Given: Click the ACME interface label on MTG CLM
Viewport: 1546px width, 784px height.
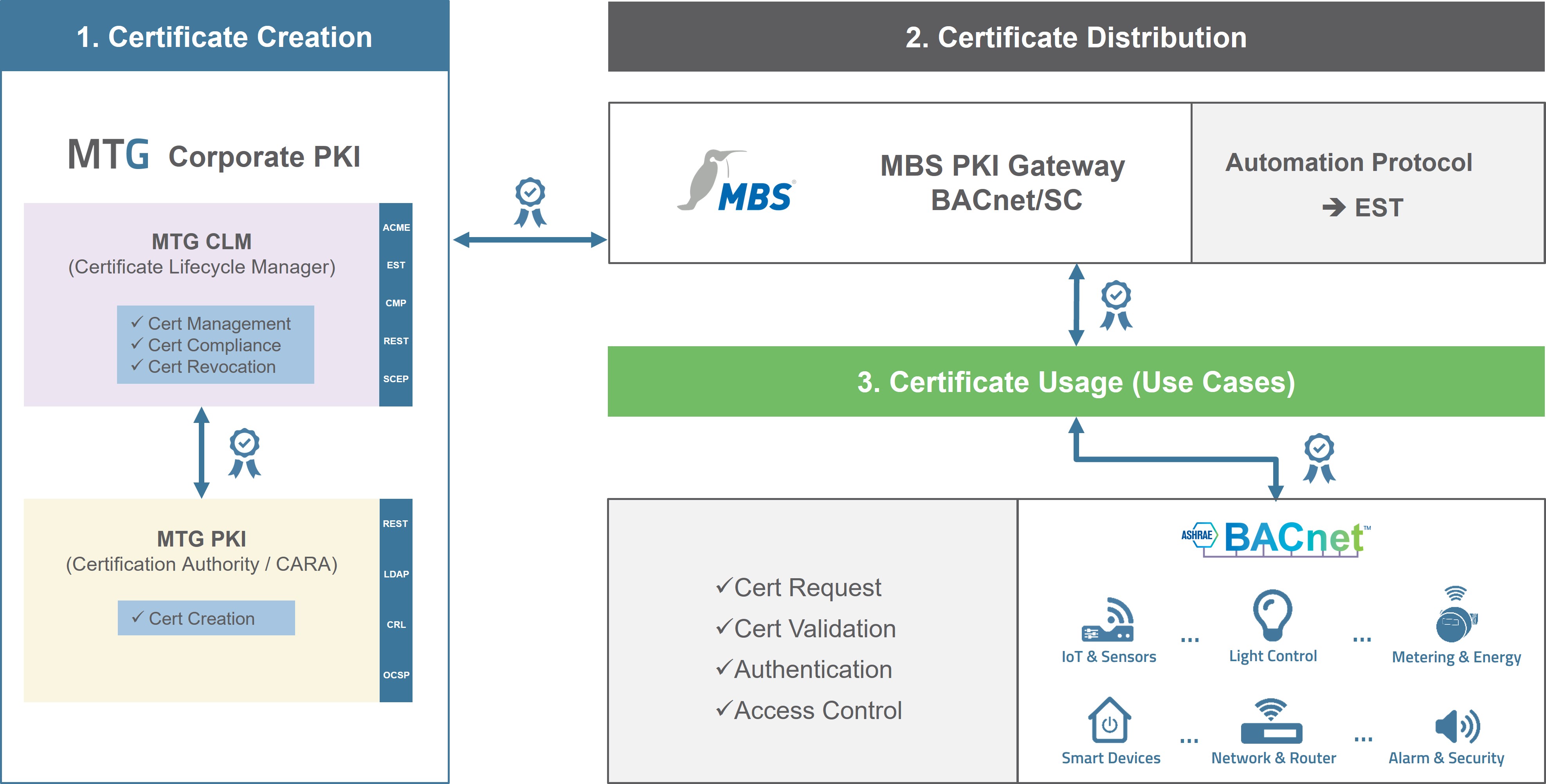Looking at the screenshot, I should (x=396, y=227).
